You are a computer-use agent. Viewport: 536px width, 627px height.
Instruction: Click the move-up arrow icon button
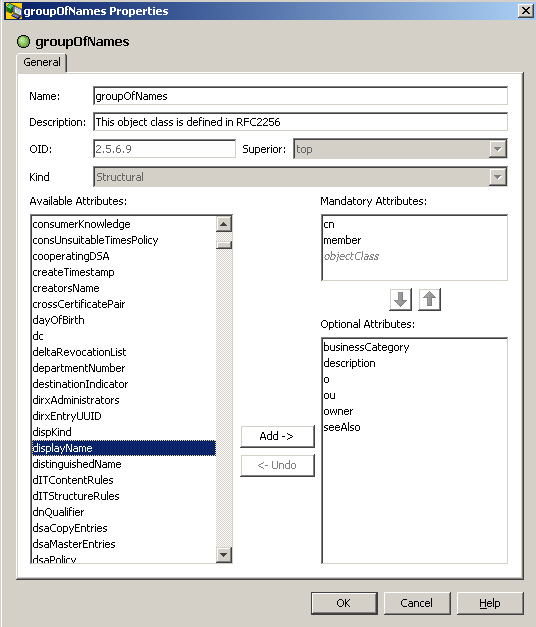coord(430,300)
